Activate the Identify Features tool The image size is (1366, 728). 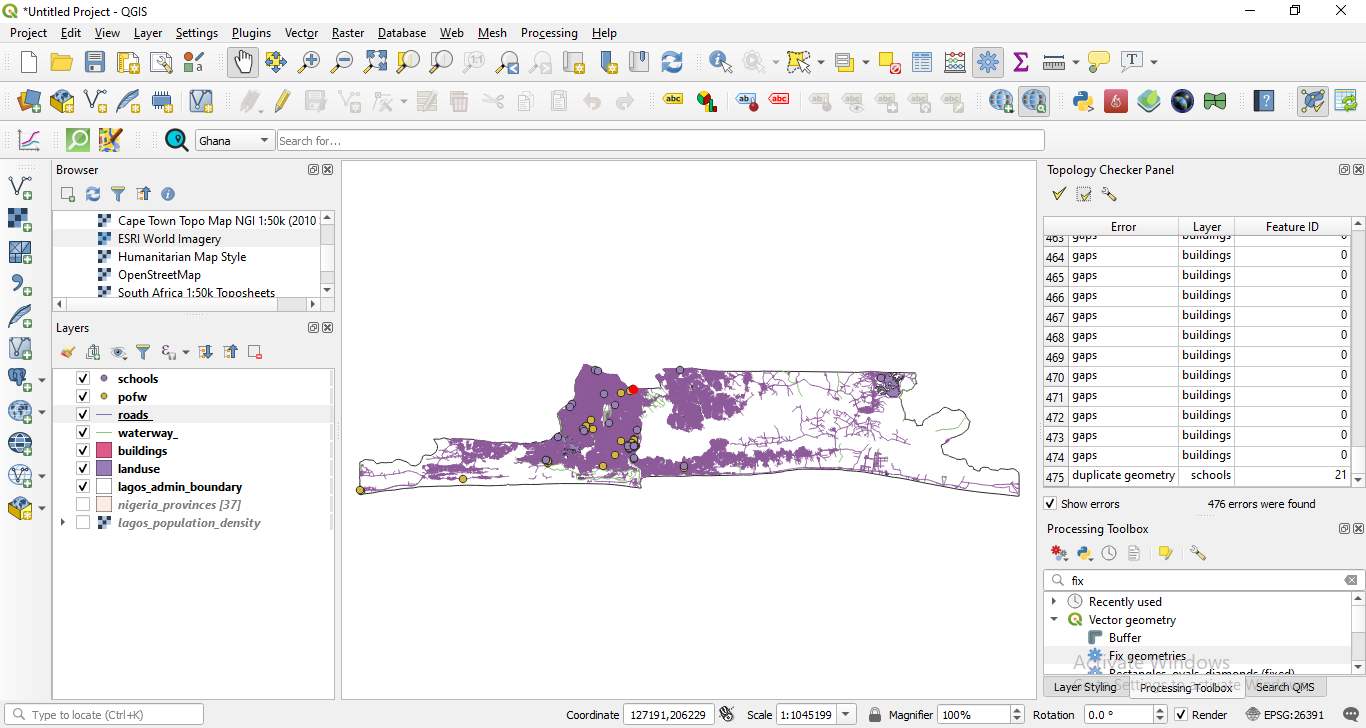click(x=720, y=62)
